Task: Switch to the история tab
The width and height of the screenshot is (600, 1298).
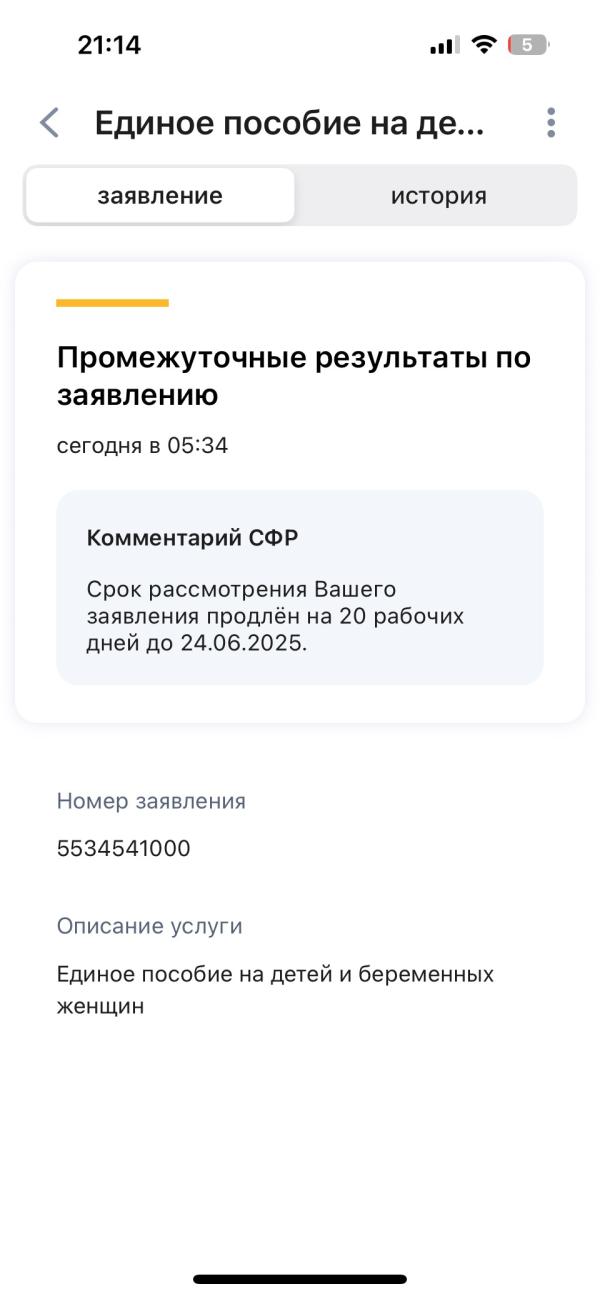Action: pos(437,196)
